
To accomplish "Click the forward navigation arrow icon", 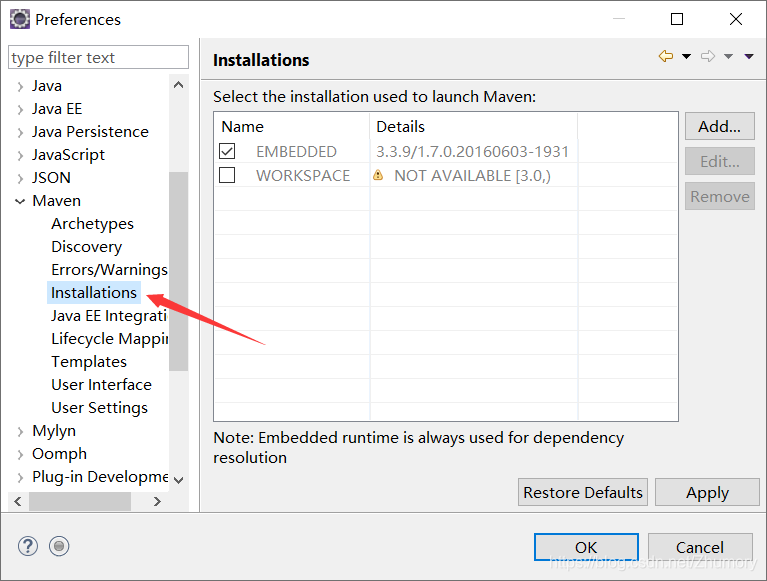I will pos(707,56).
